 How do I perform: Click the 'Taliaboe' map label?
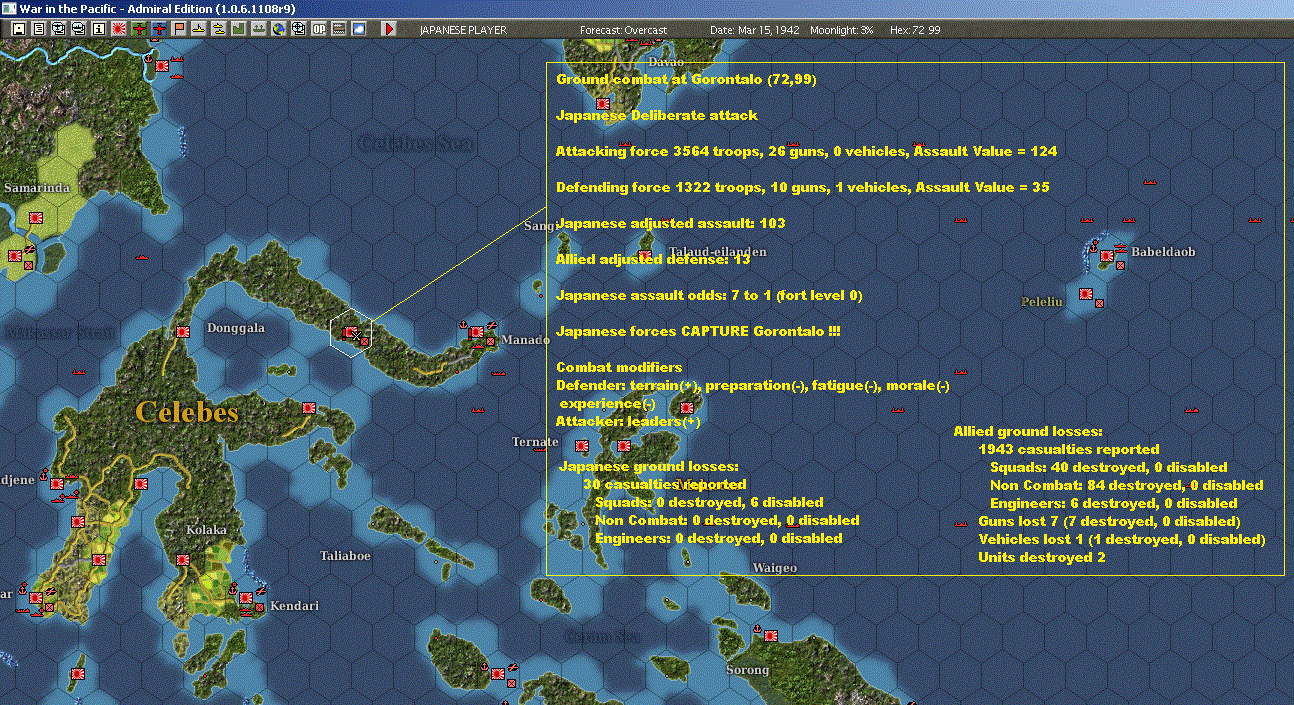pos(345,555)
